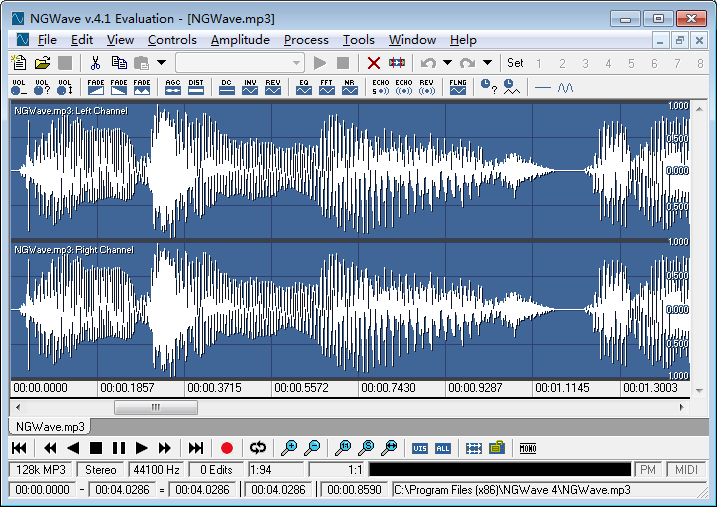Open the Redo history dropdown arrow
Image resolution: width=717 pixels, height=507 pixels.
[x=487, y=63]
